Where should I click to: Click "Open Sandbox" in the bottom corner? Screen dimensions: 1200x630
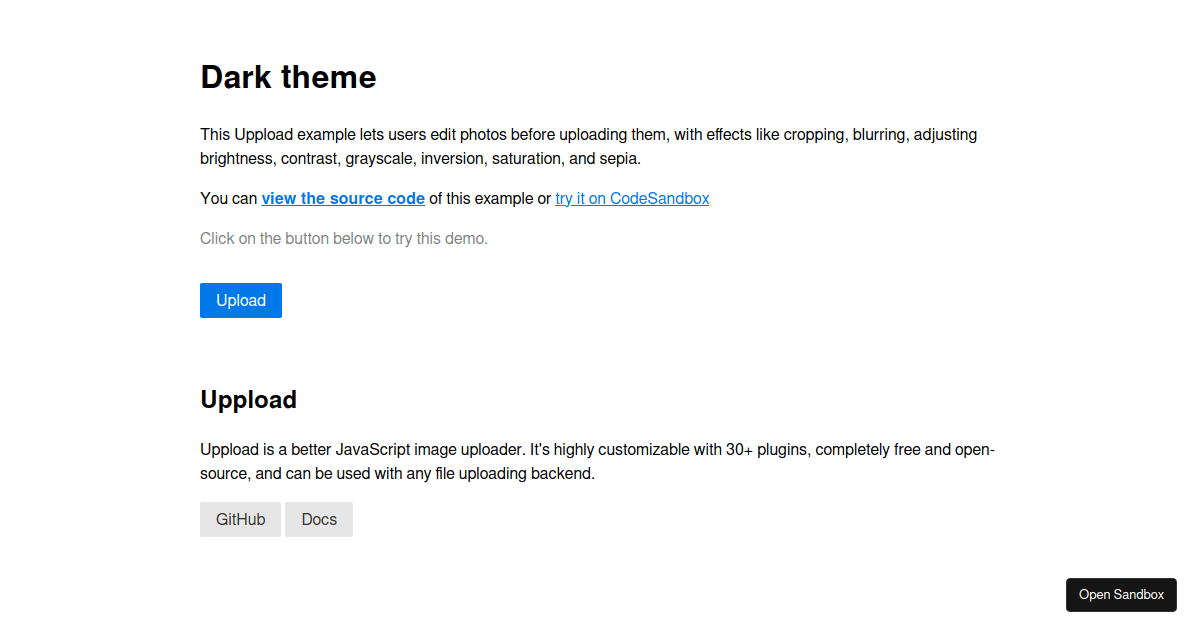tap(1121, 594)
